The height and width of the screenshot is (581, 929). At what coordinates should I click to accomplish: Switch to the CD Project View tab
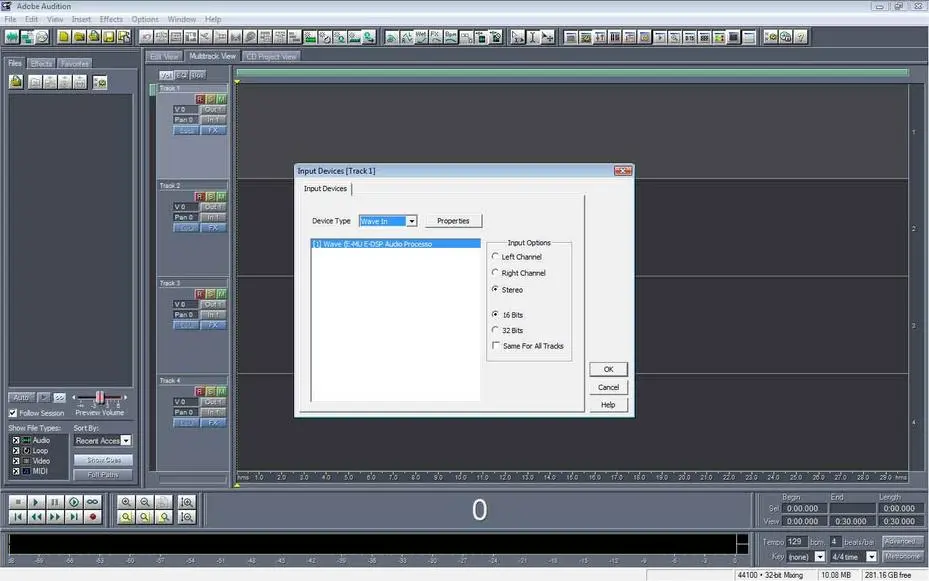[x=271, y=56]
